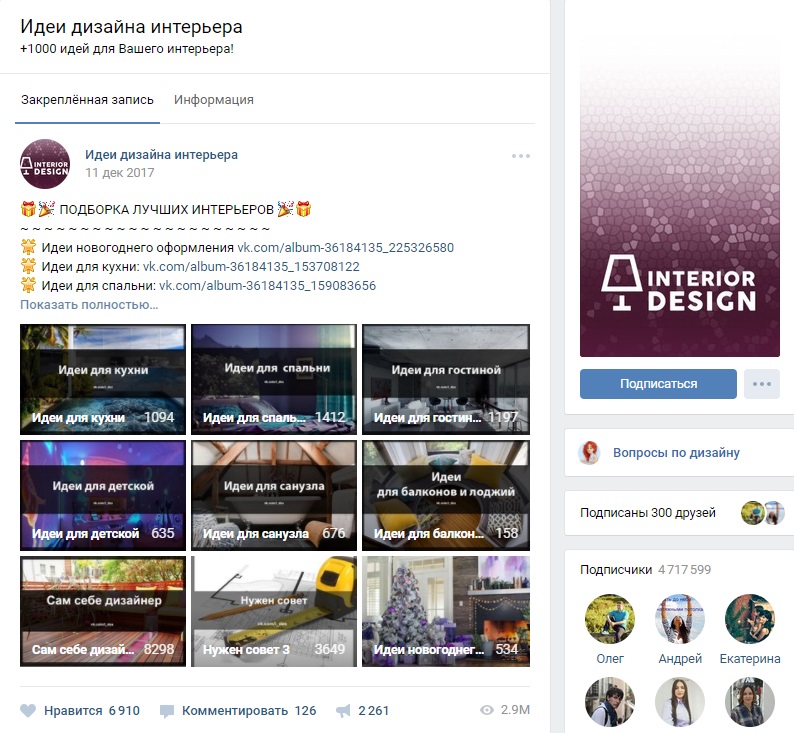Open the kitchen ideas album link
794x733 pixels.
point(251,267)
